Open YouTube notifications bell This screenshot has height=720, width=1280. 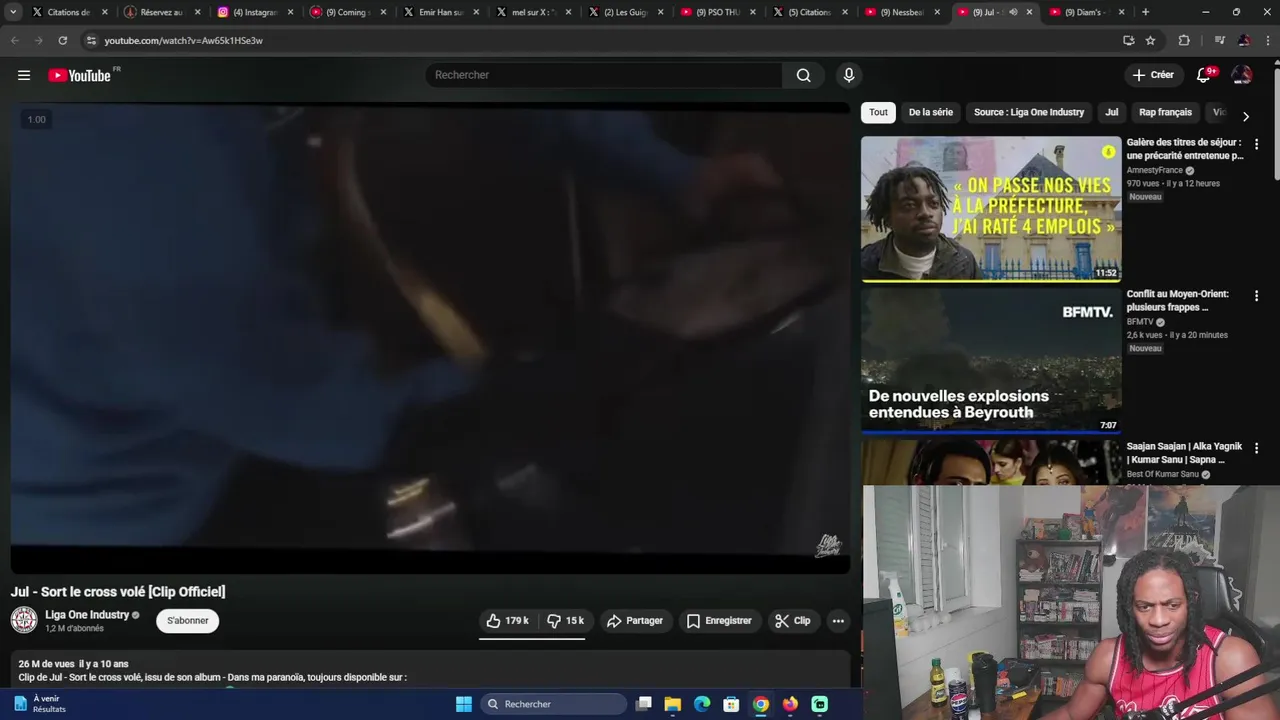tap(1204, 75)
